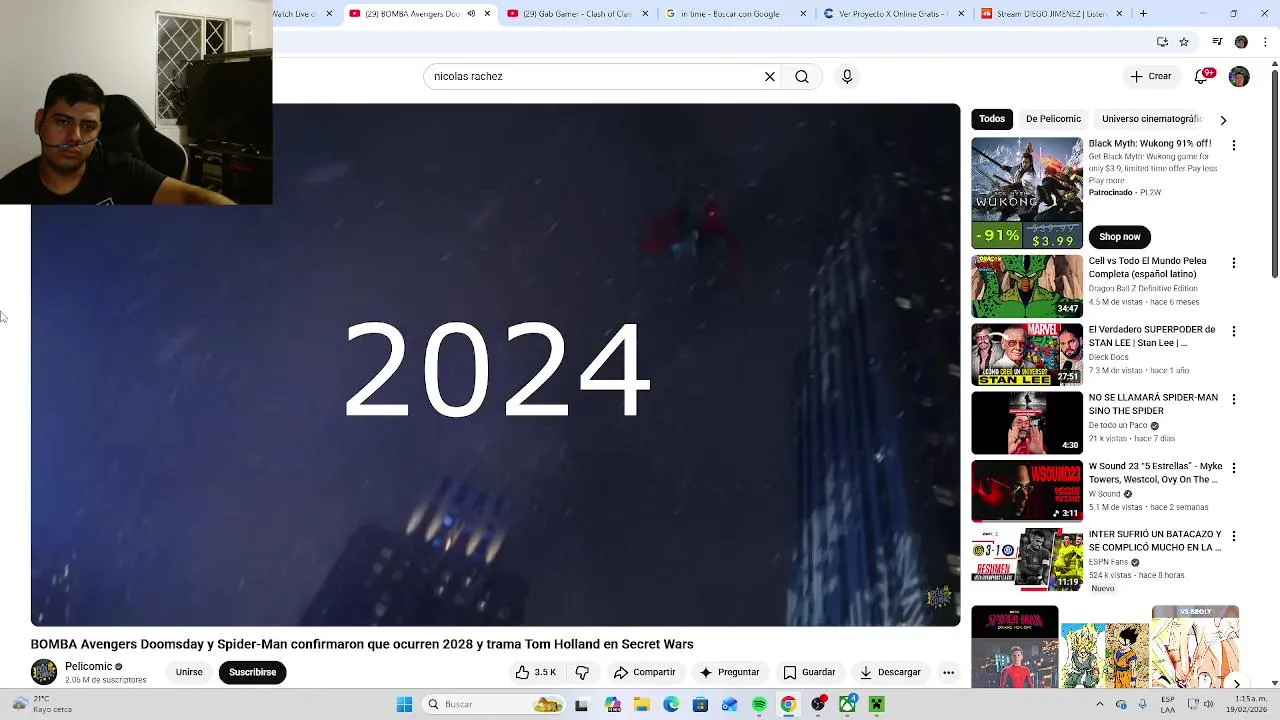Close the Gab Gamer tab
1280x720 pixels.
645,14
